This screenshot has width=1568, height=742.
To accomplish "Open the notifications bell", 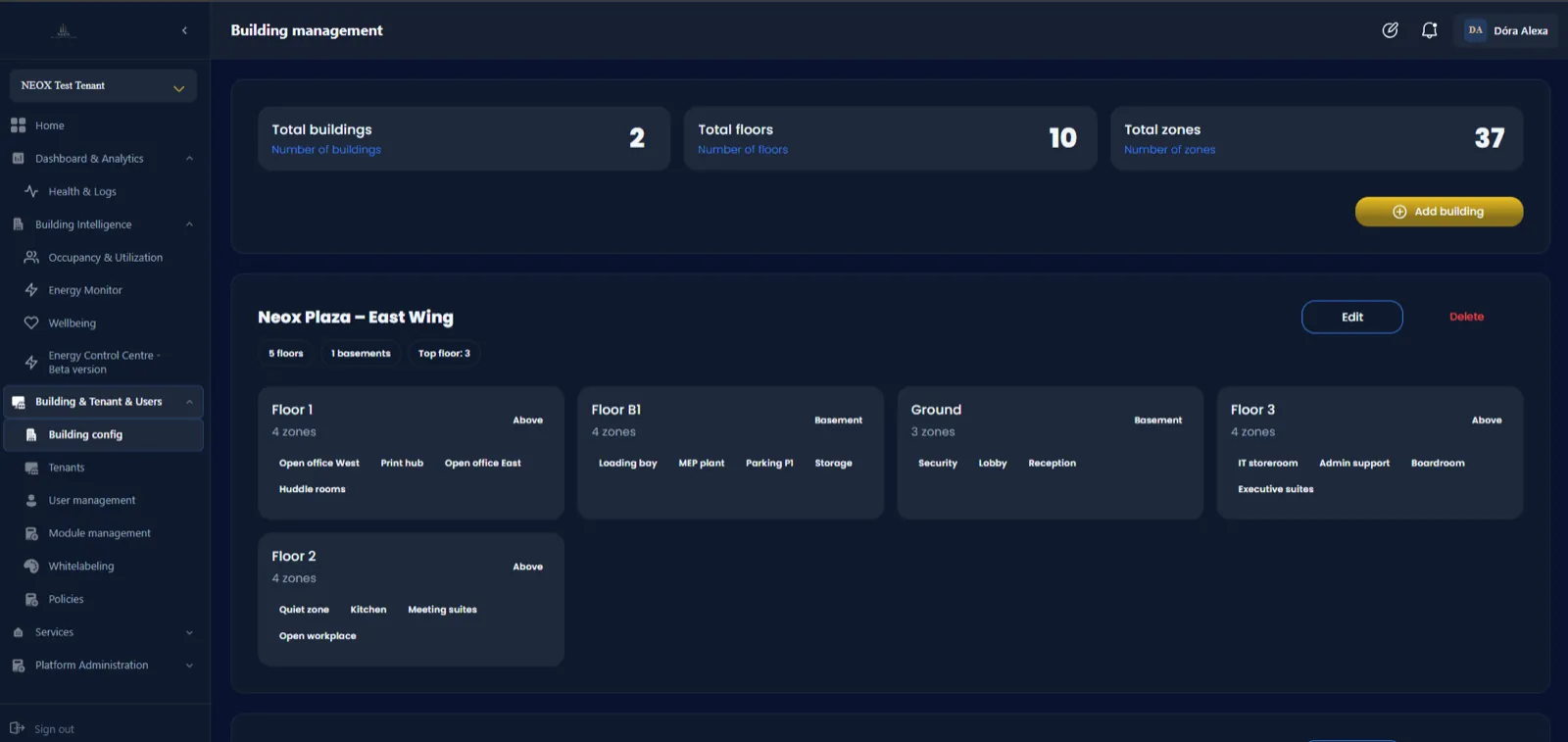I will [1429, 30].
